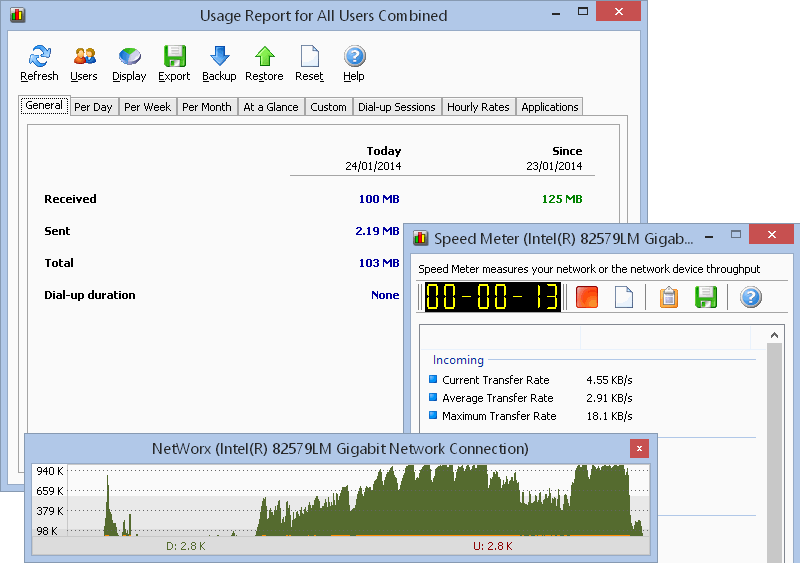Select the General tab
The width and height of the screenshot is (800, 563).
[44, 106]
